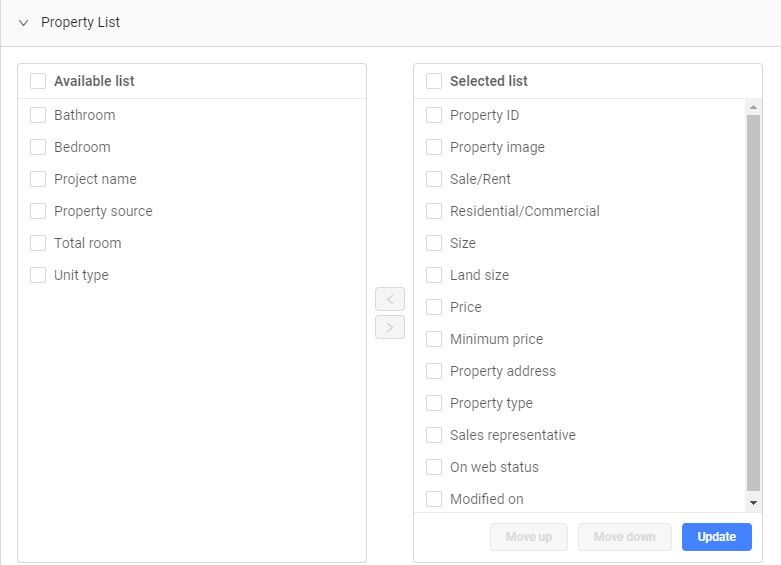Toggle the select-all Available list checkbox
Screen dimensions: 781x565
coord(38,81)
